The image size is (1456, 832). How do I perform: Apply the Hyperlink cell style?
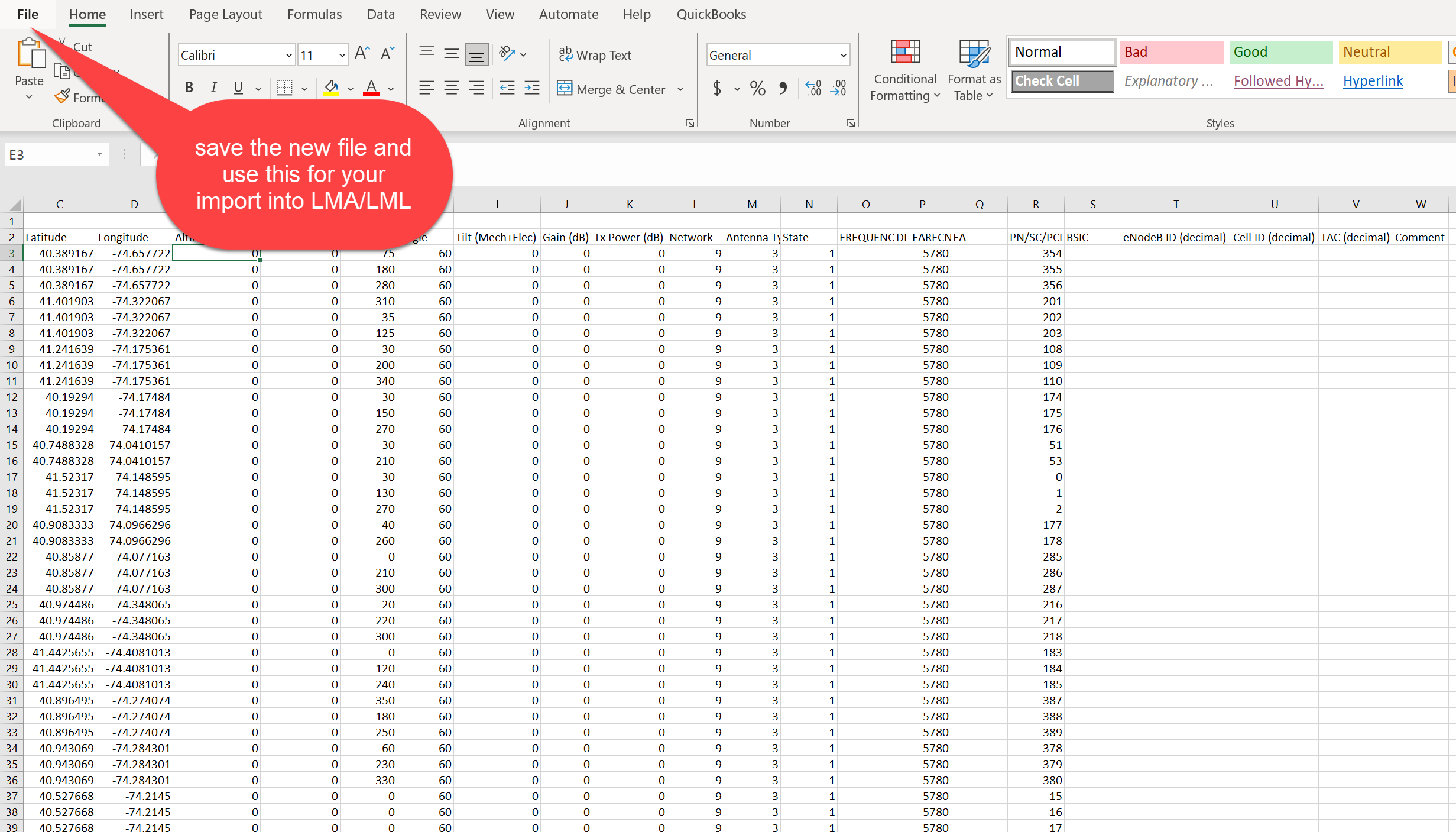coord(1373,81)
